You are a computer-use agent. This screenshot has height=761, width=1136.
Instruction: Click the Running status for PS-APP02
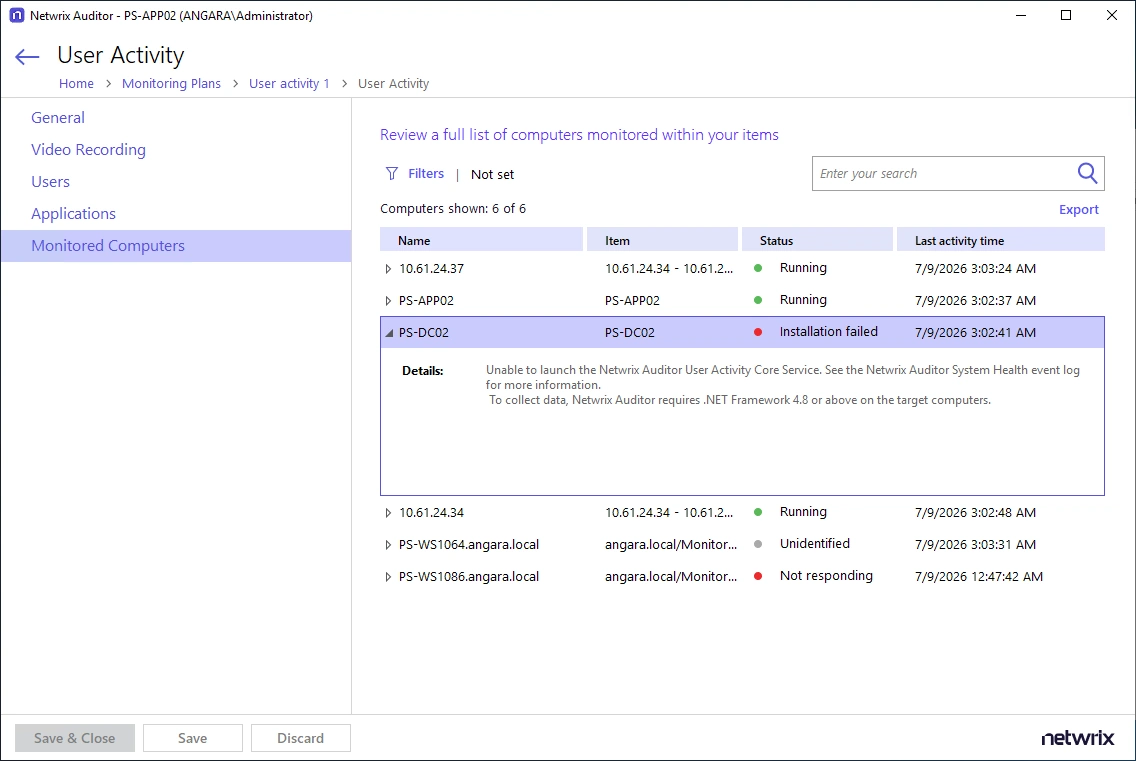[x=803, y=299]
